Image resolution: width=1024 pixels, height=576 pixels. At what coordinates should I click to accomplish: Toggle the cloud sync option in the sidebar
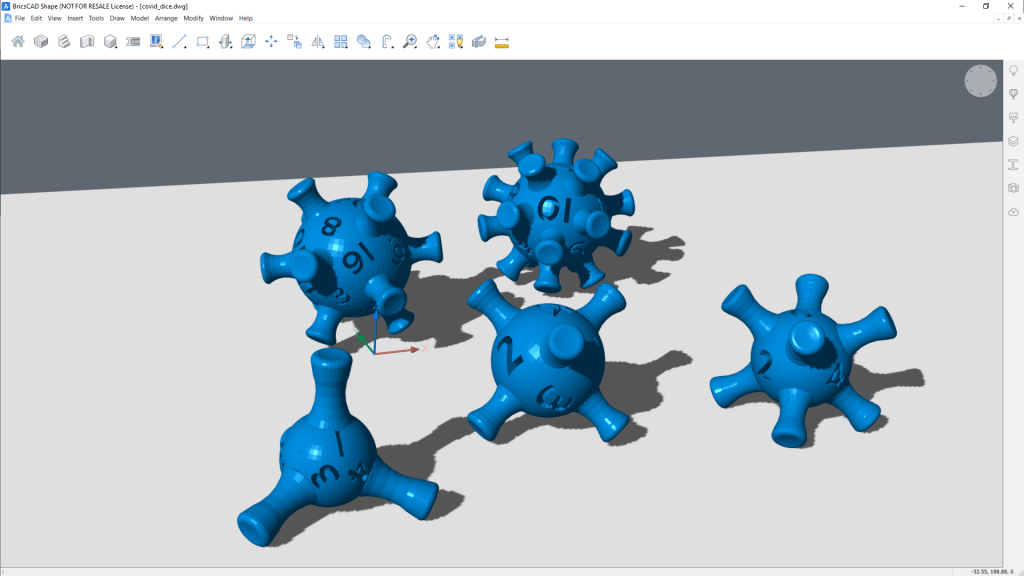click(1012, 210)
